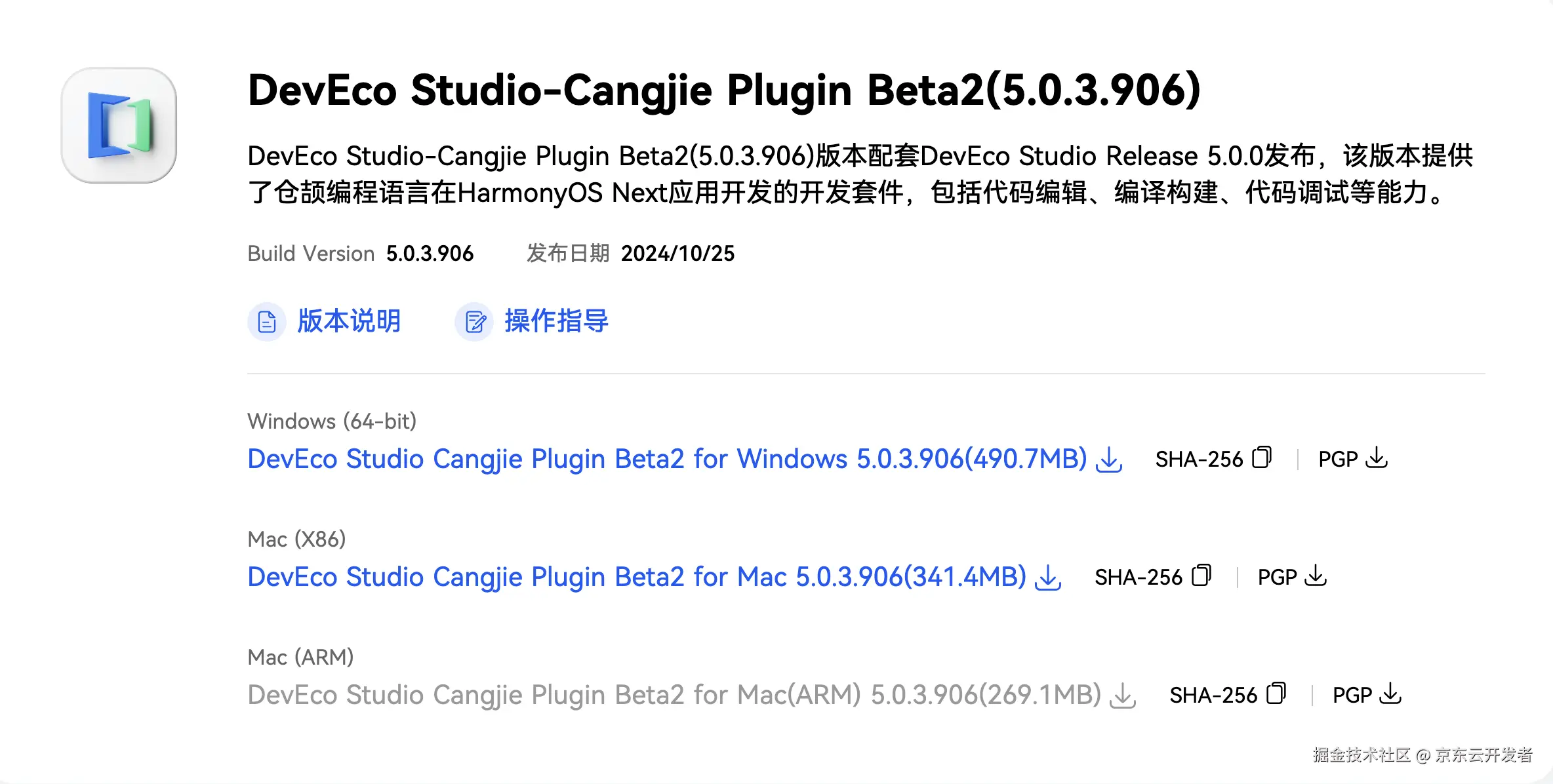Image resolution: width=1553 pixels, height=784 pixels.
Task: Open the 版本说明 release notes link
Action: (349, 321)
